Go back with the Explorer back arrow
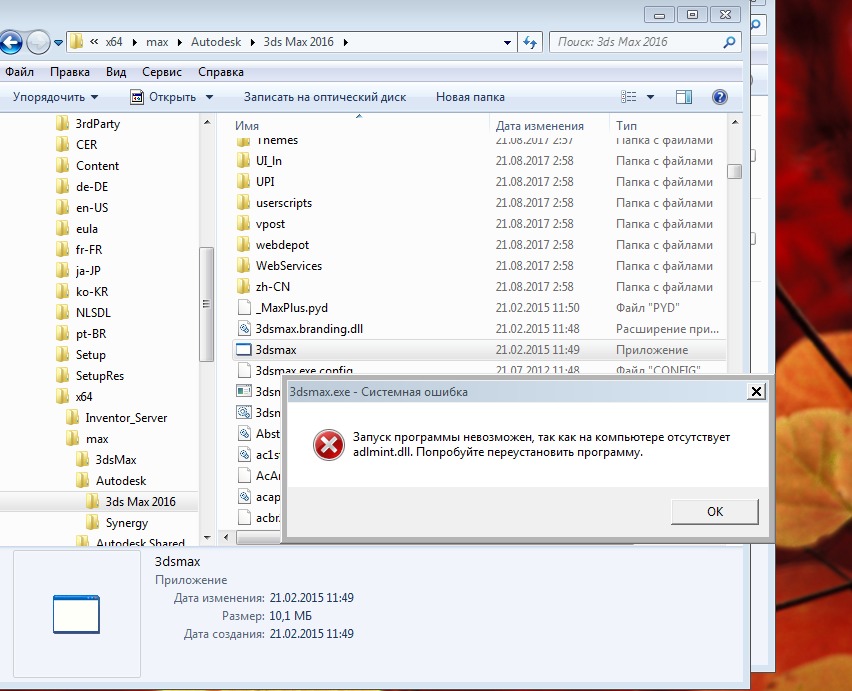 point(10,42)
